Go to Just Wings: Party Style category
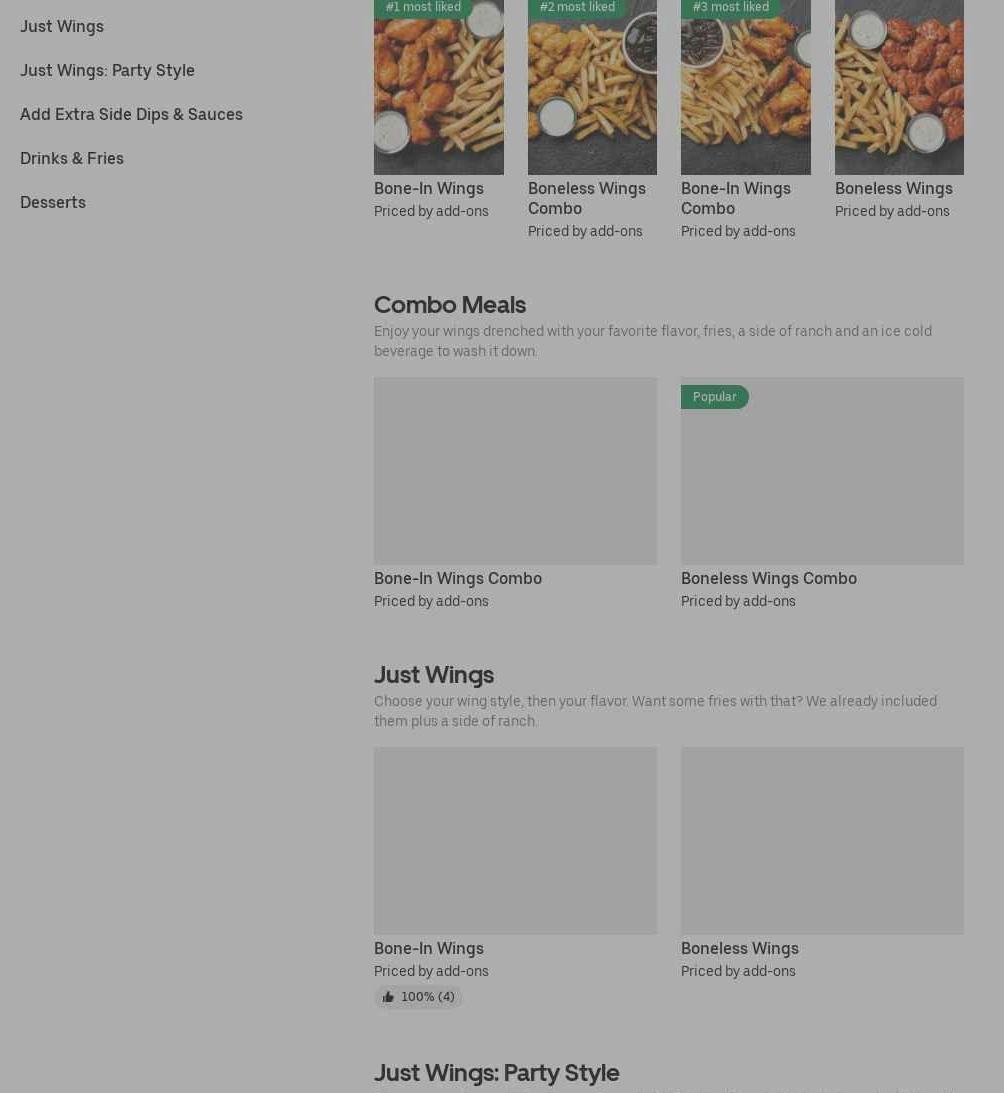This screenshot has width=1004, height=1093. click(x=107, y=70)
